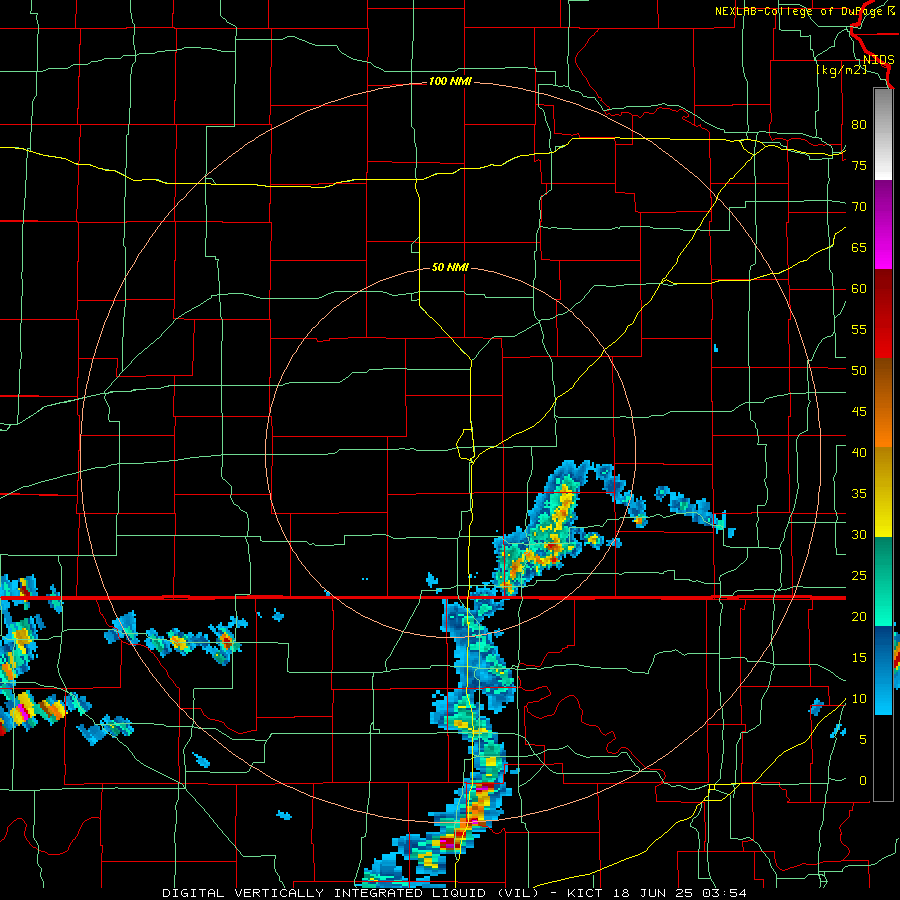Click the teal green band of the color scale

(883, 581)
